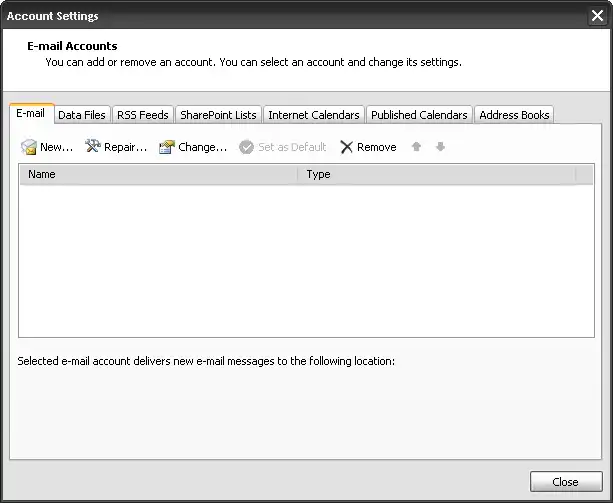Move account down with arrow icon
Screen dimensions: 613x503
[x=440, y=147]
